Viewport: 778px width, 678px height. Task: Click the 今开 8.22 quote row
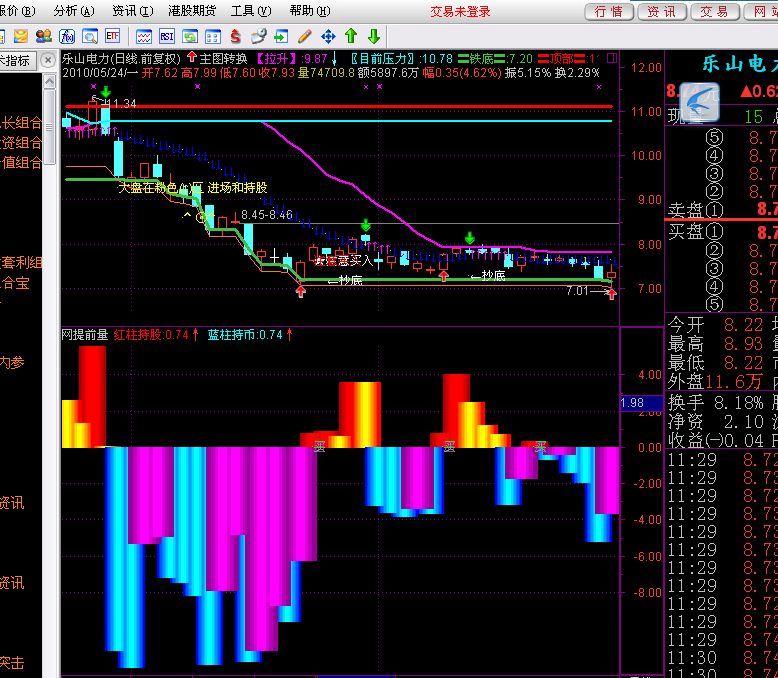tap(715, 325)
